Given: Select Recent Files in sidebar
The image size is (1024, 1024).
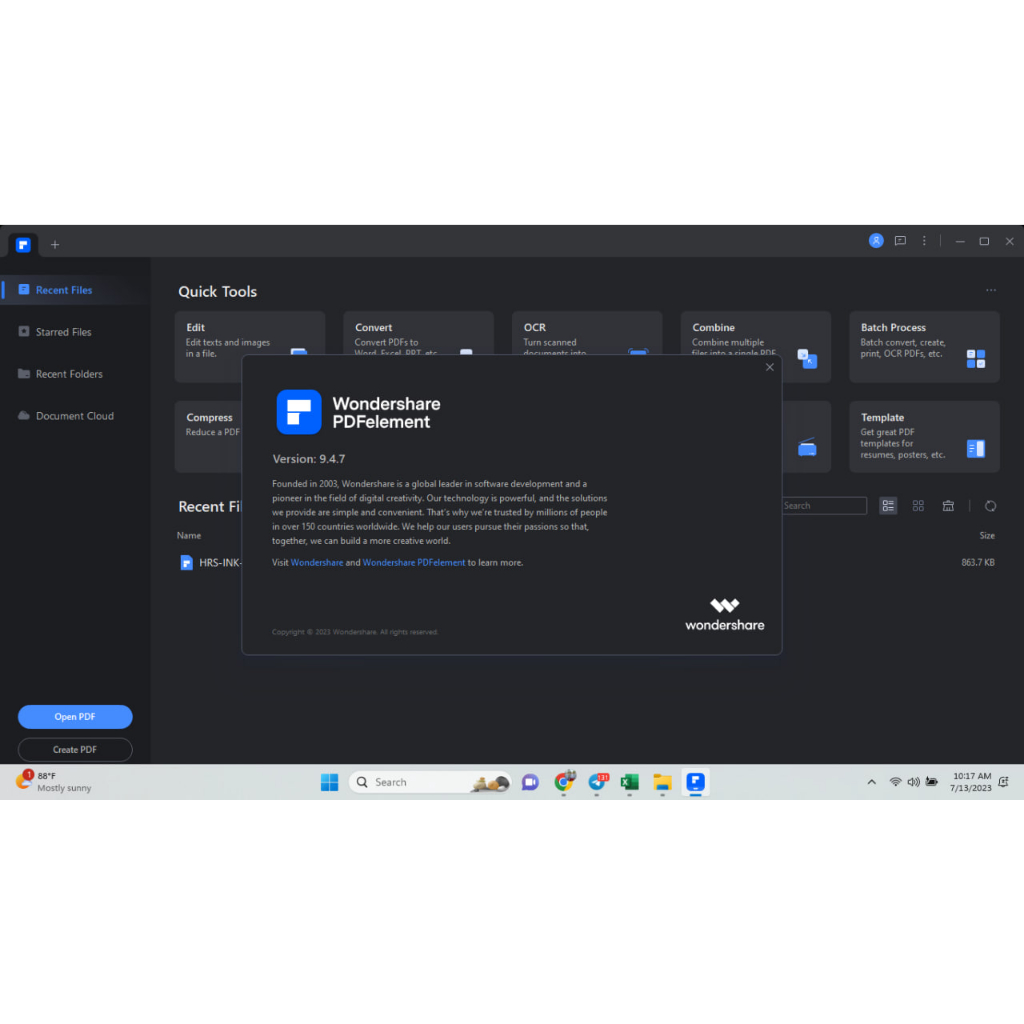Looking at the screenshot, I should click(x=75, y=290).
